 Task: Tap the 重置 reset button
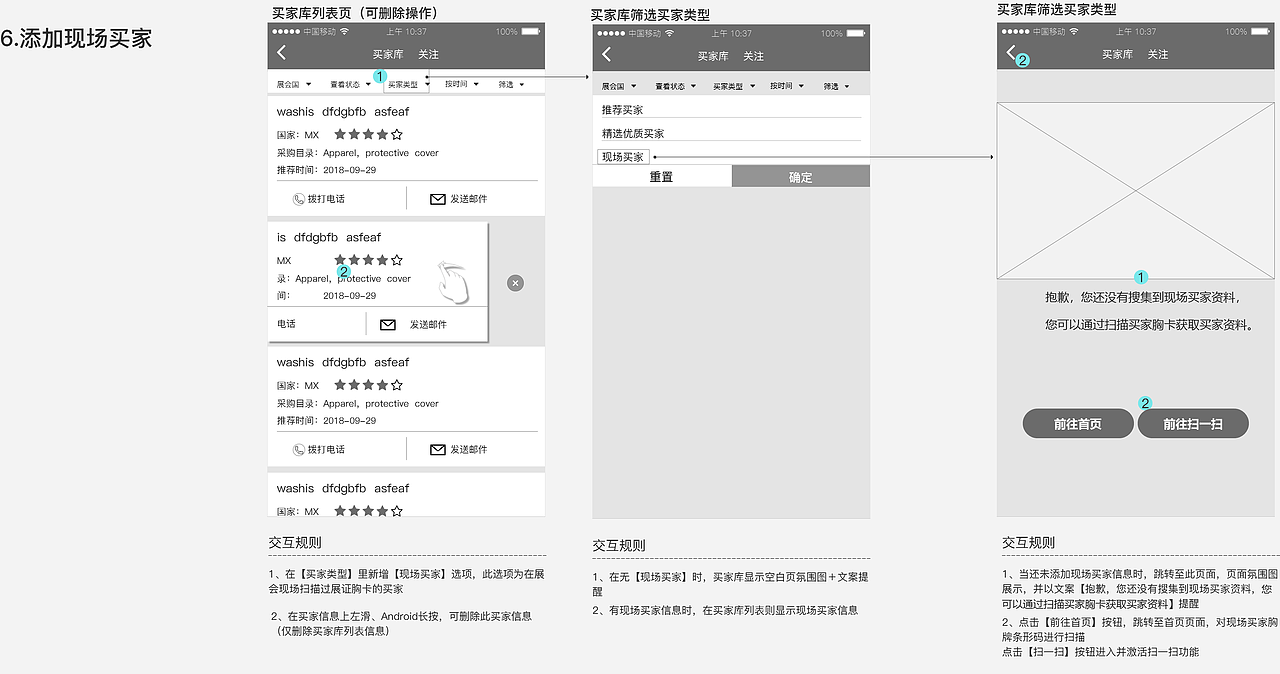(x=662, y=177)
